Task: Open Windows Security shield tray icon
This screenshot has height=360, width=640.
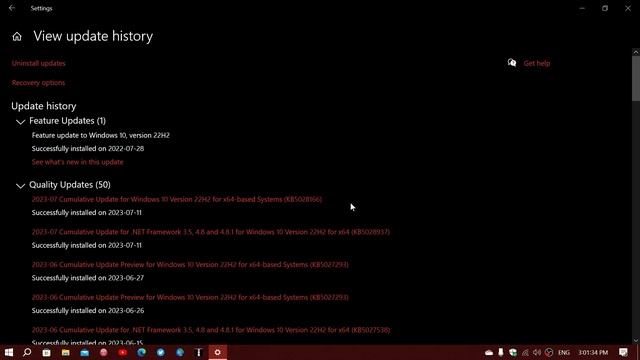Action: pyautogui.click(x=513, y=352)
